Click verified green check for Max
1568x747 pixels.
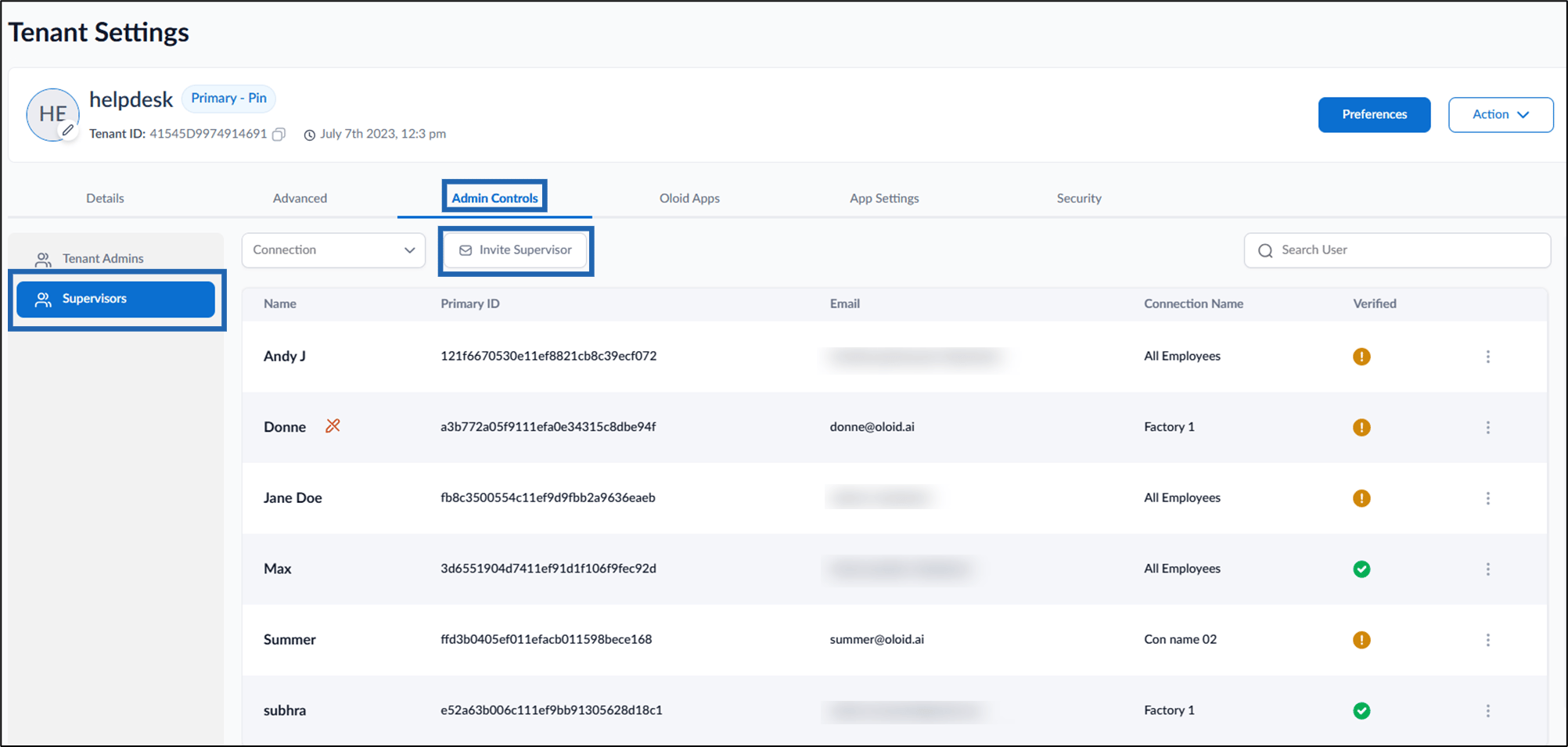[1361, 569]
